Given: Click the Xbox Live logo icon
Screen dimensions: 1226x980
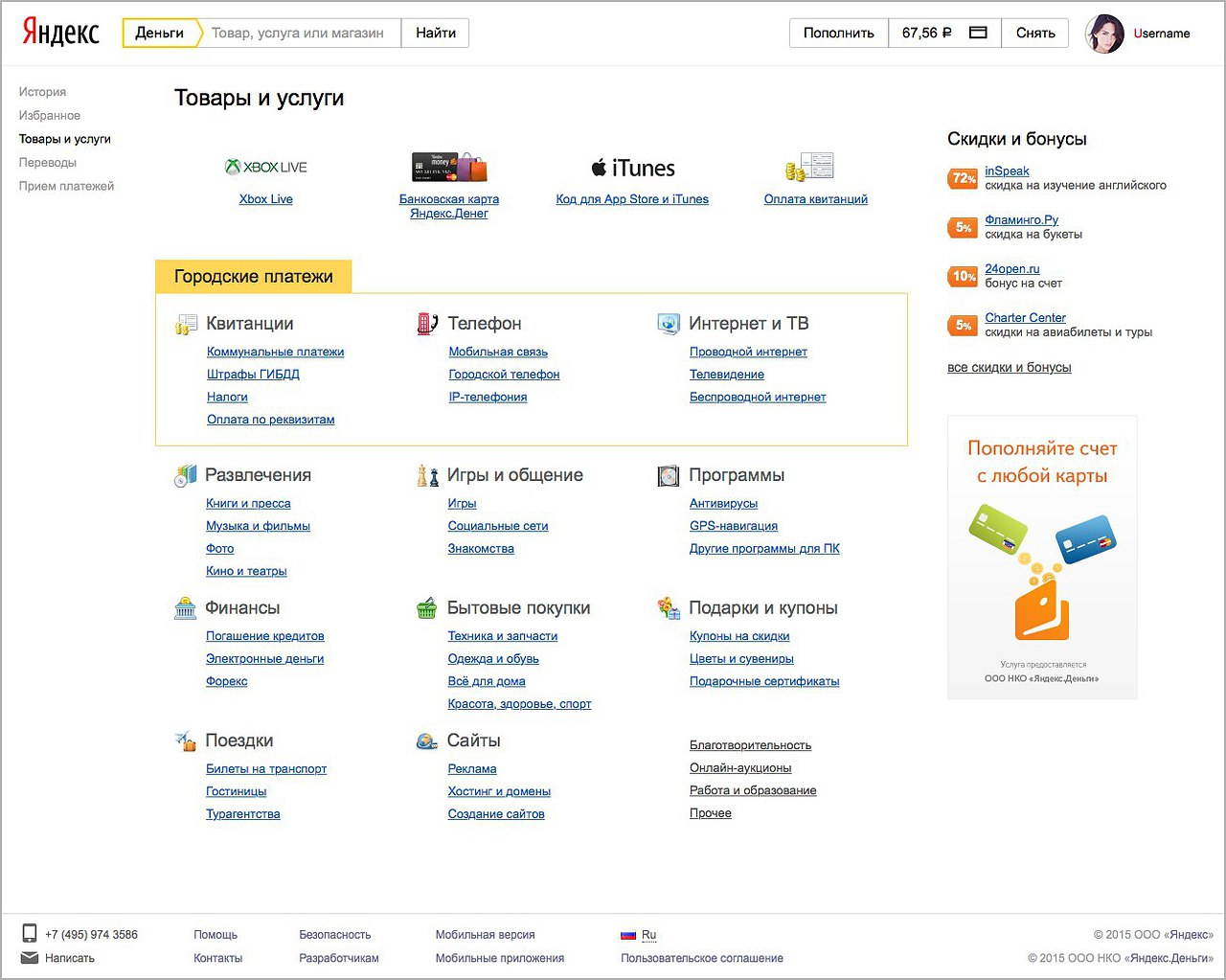Looking at the screenshot, I should [265, 167].
